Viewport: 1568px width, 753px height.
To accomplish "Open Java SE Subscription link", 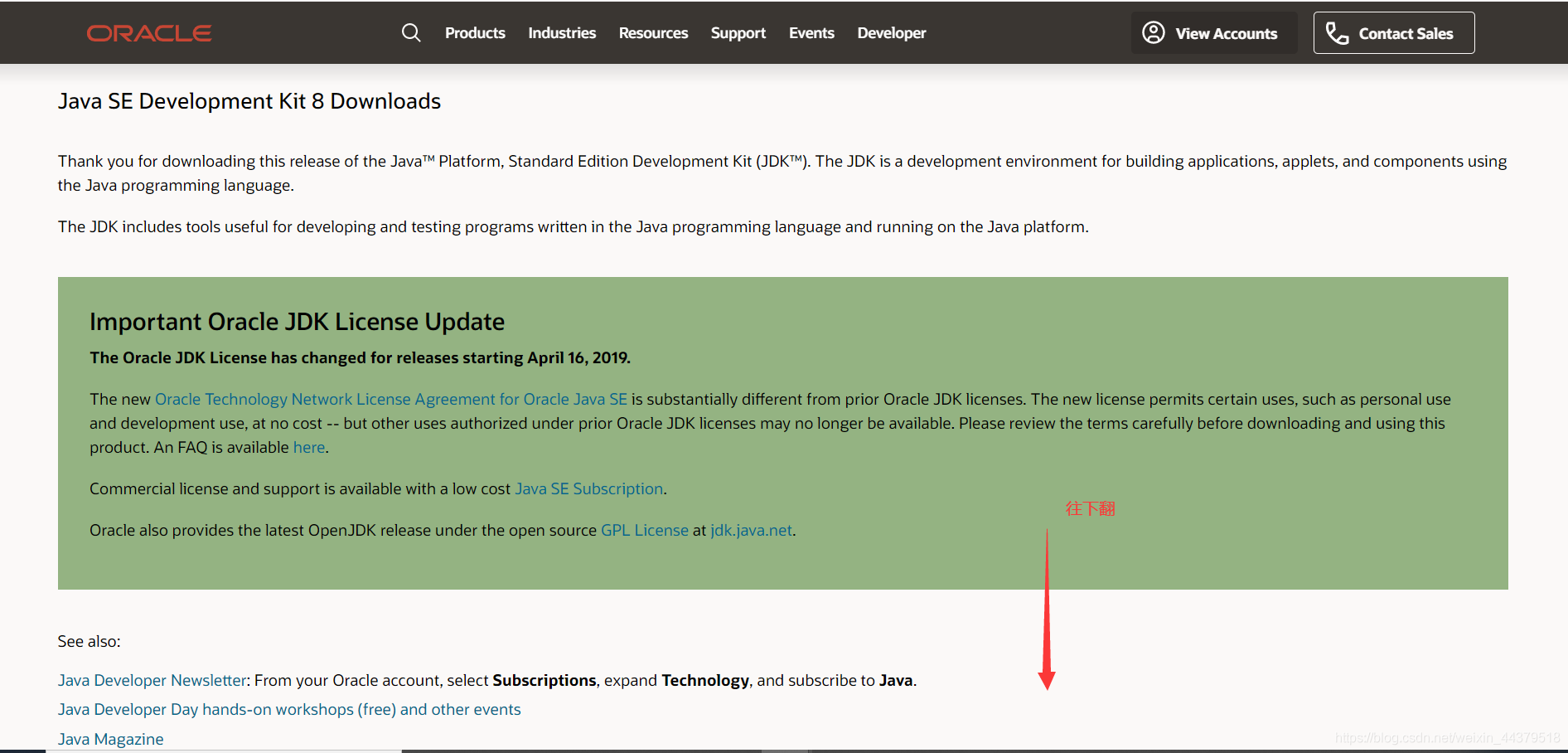I will click(589, 488).
